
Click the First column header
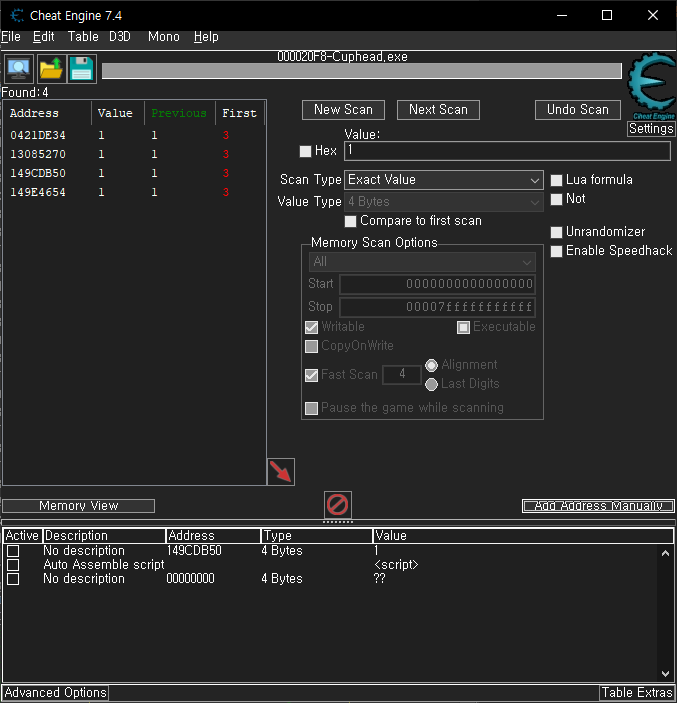point(240,113)
